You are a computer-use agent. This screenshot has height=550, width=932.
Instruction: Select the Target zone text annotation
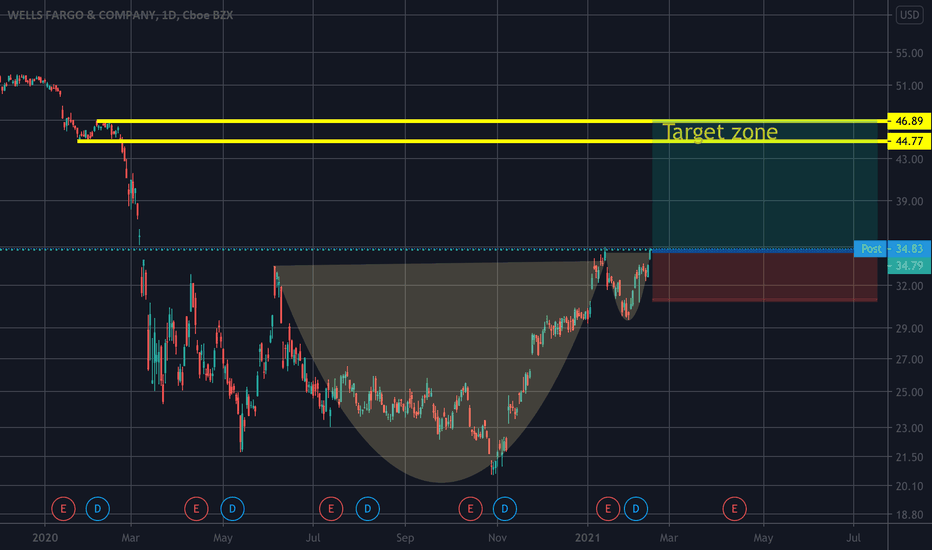720,132
